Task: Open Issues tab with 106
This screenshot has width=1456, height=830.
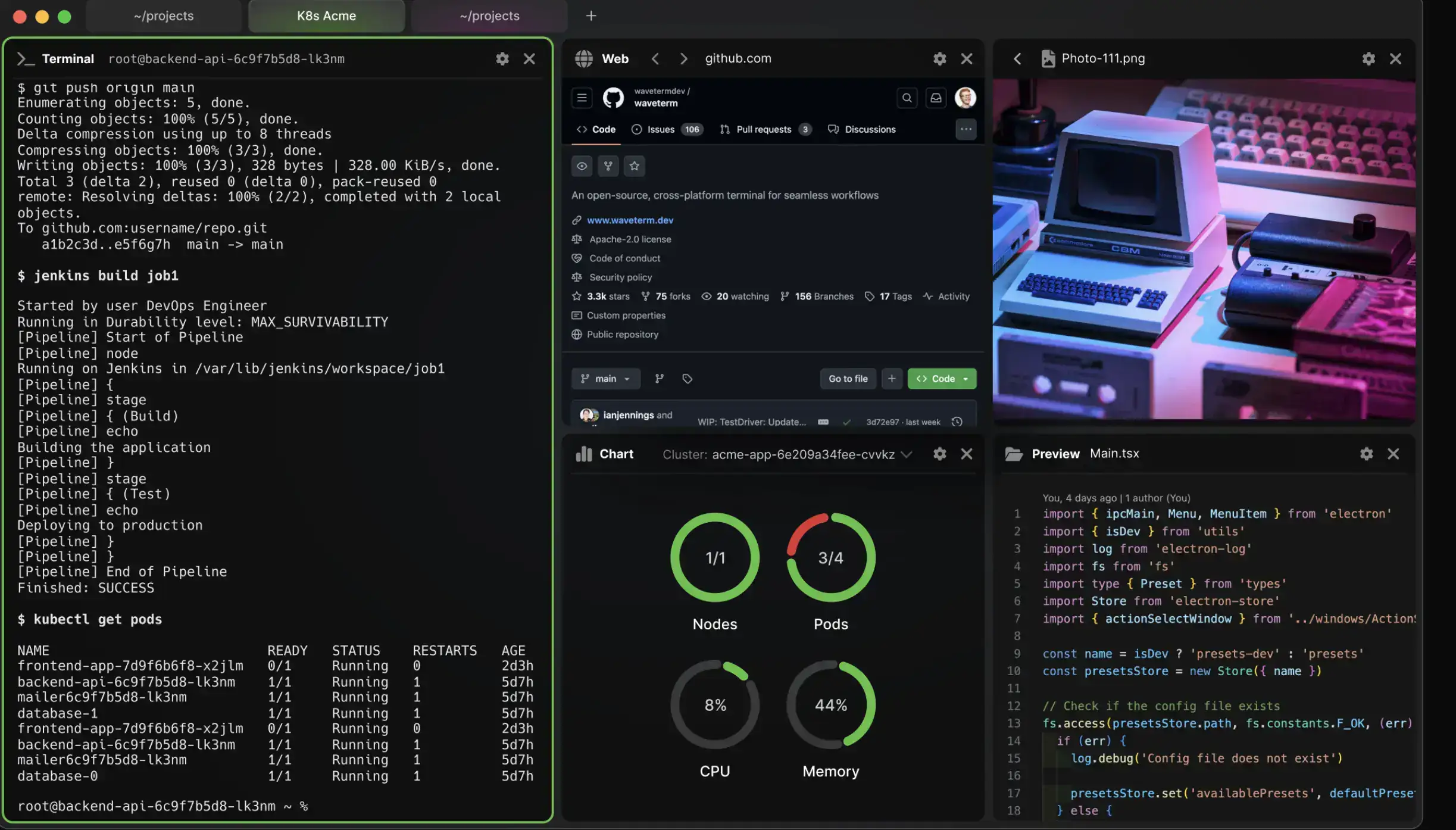Action: click(x=667, y=129)
